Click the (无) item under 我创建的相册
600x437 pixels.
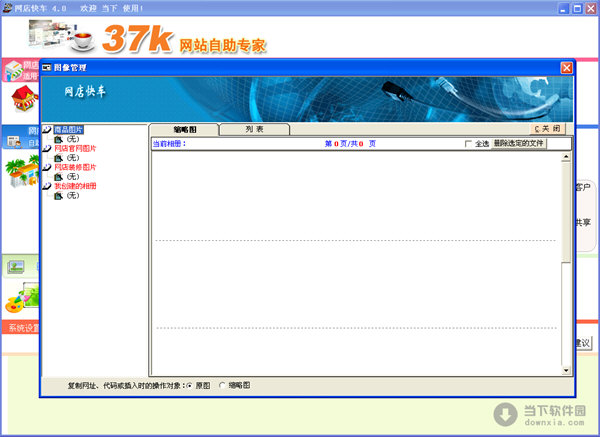[73, 195]
